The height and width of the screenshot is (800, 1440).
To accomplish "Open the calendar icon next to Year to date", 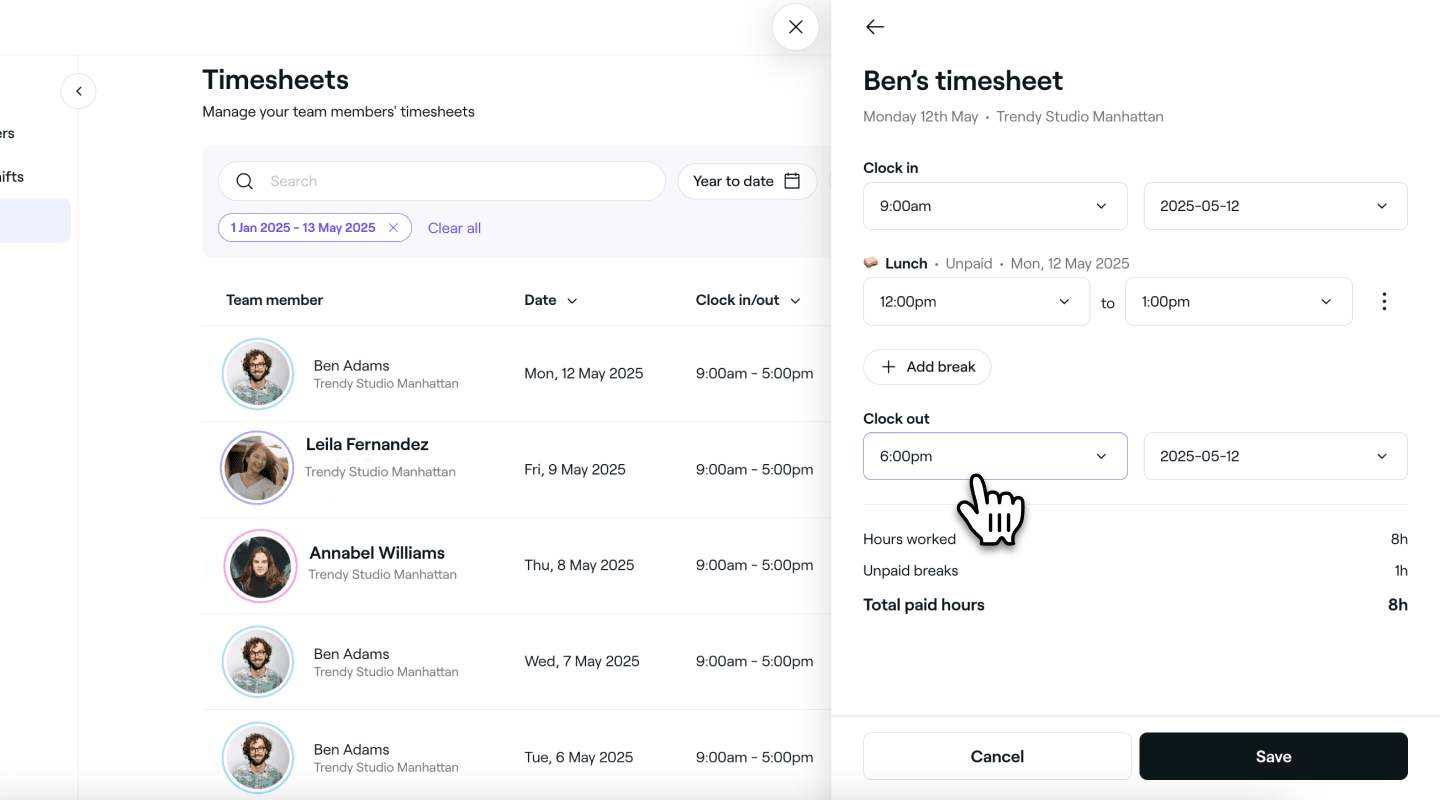I will pos(792,181).
